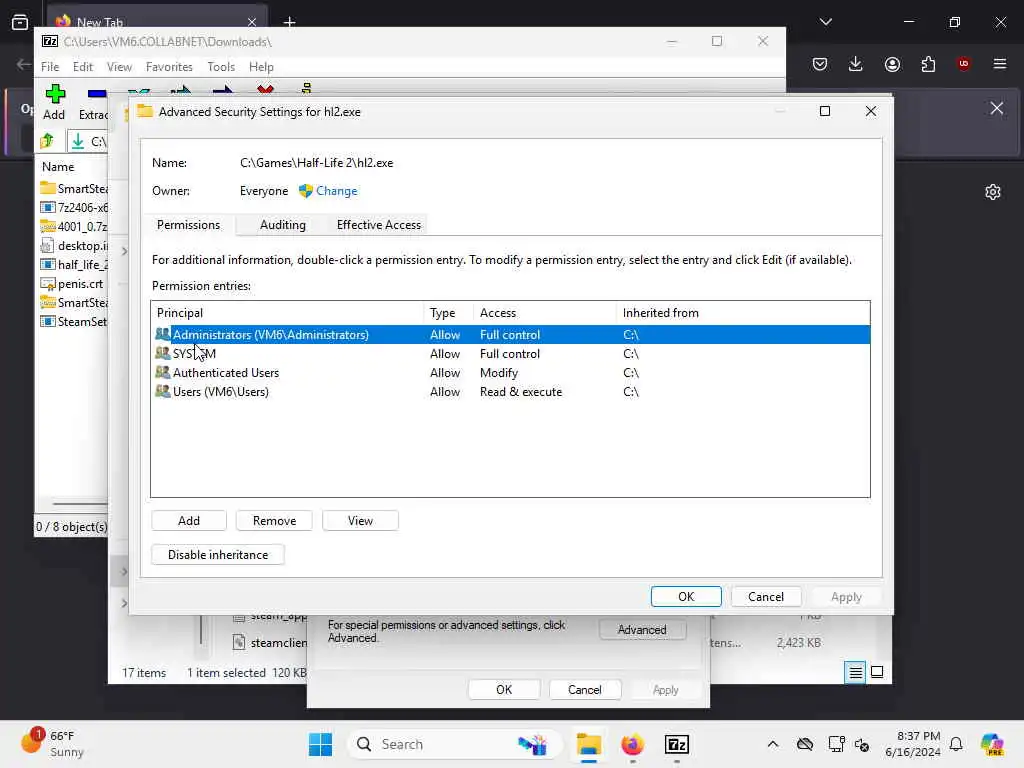Screen dimensions: 1024x768
Task: Open the weather widget showing 66°F
Action: (53, 744)
